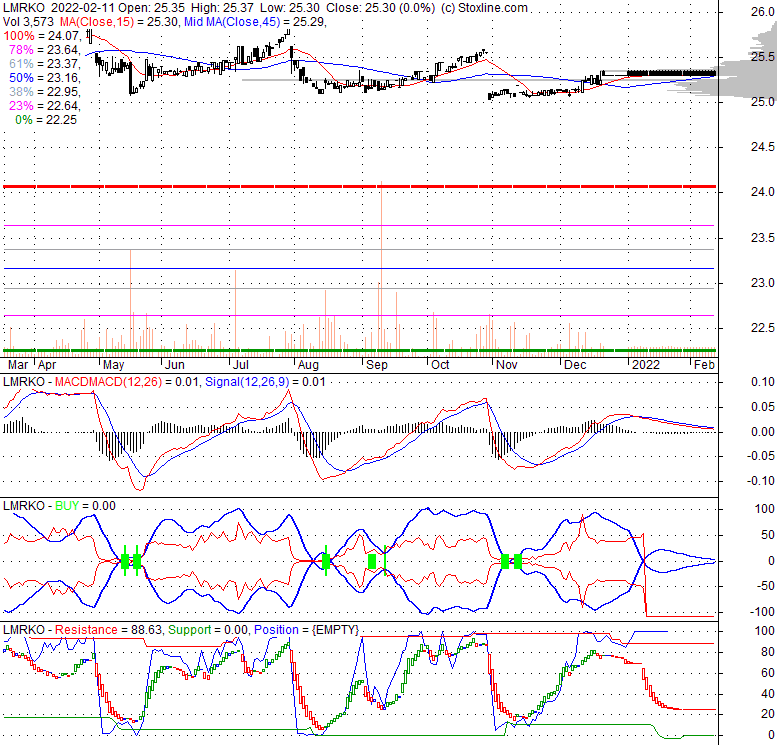The height and width of the screenshot is (746, 778).
Task: Click the Low: 25.30 value in header
Action: point(289,8)
